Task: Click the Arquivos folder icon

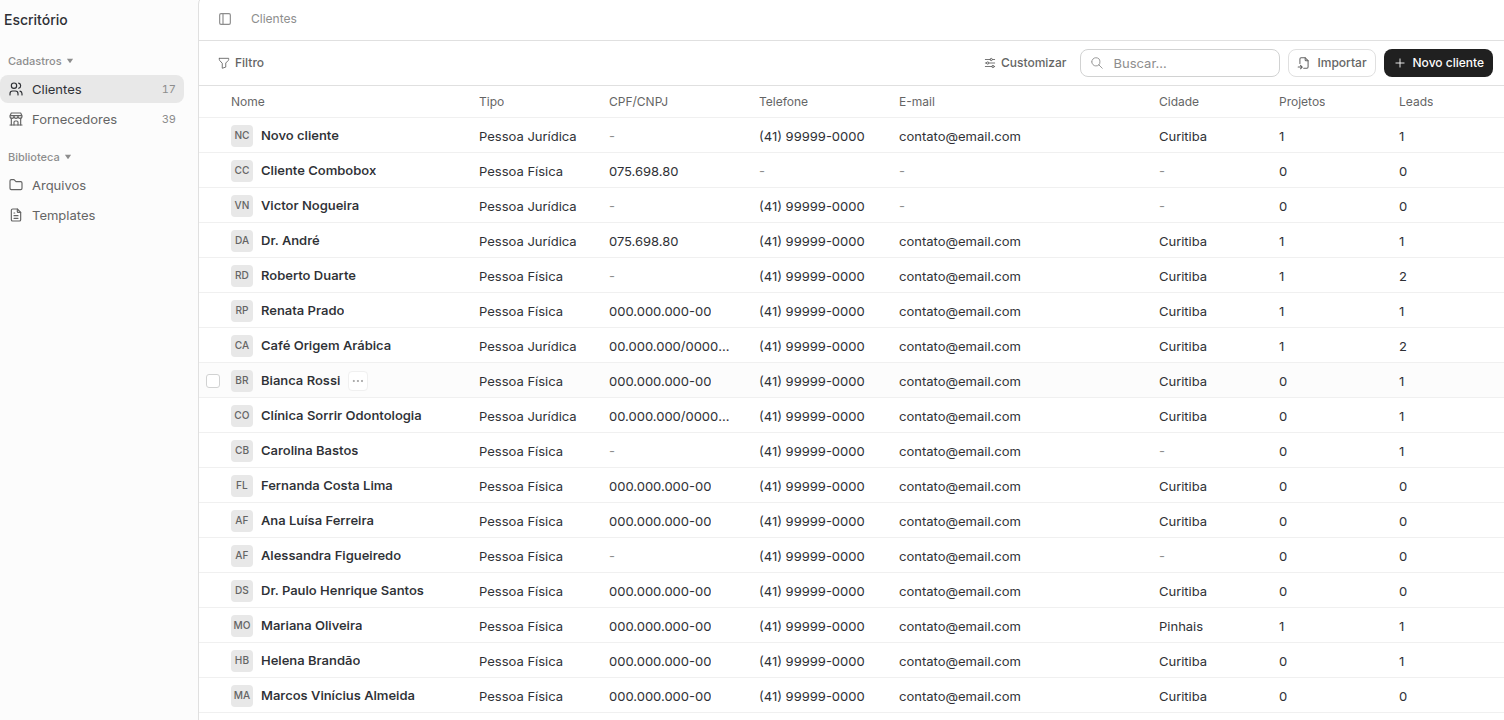Action: tap(16, 185)
